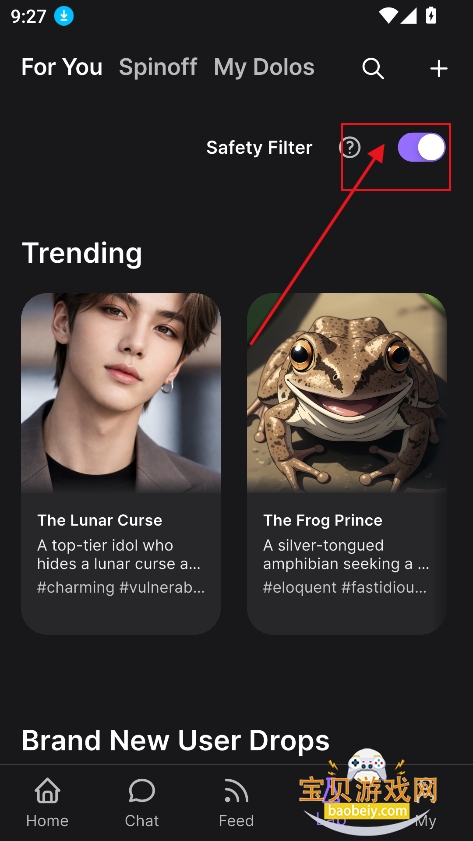
Task: Tap the #charming hashtag line
Action: [x=121, y=588]
